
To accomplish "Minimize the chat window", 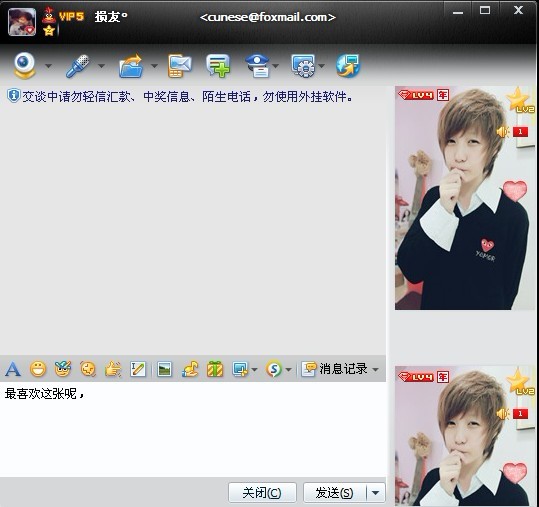I will (458, 13).
